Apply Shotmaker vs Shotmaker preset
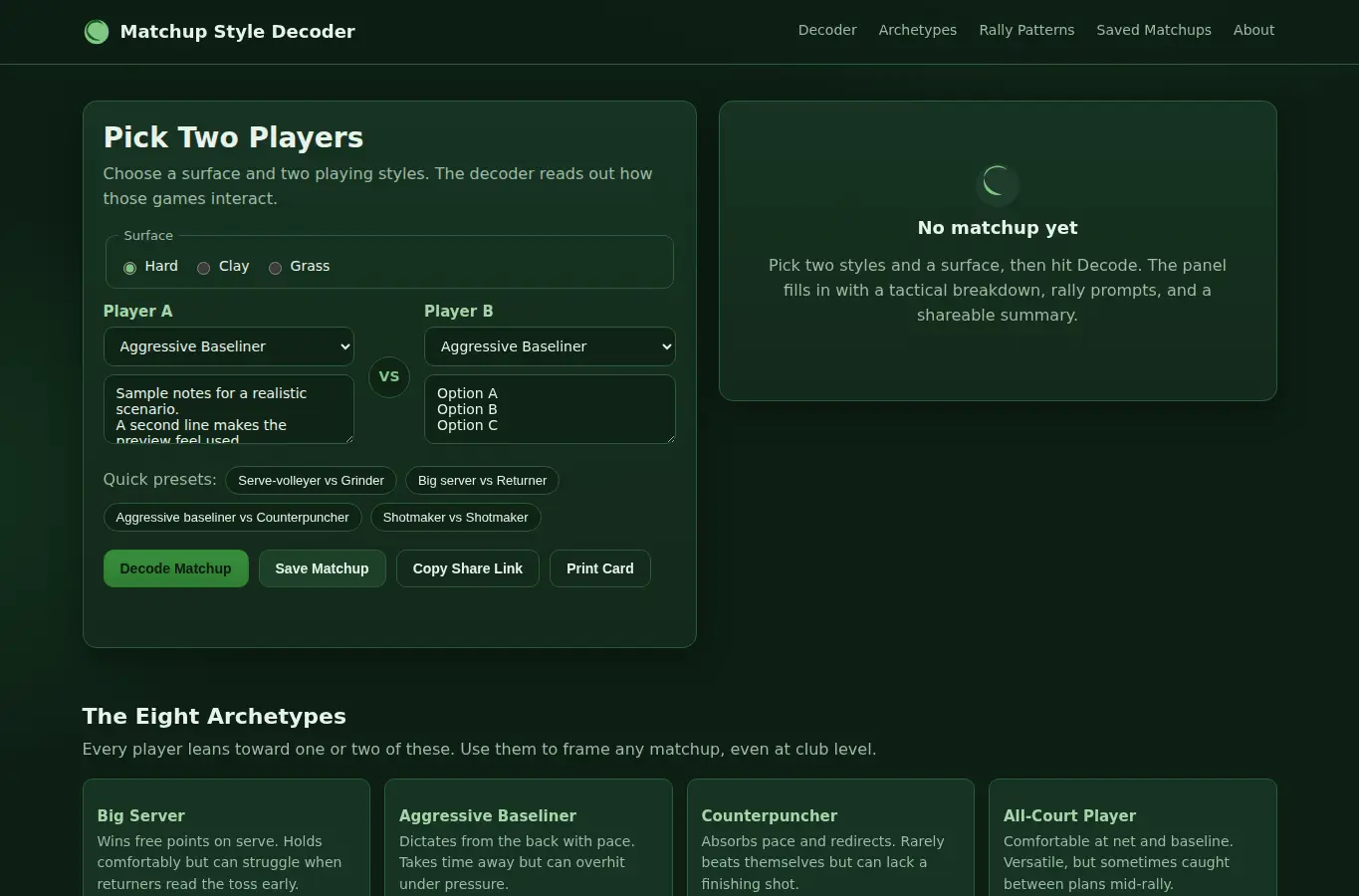 click(455, 518)
